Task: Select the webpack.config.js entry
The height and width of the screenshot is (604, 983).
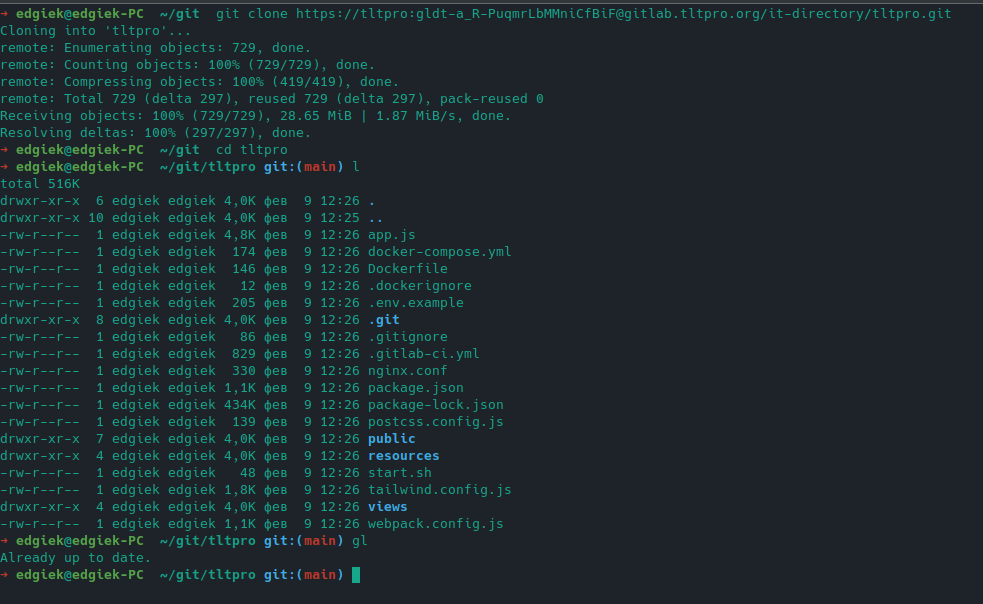Action: [435, 524]
